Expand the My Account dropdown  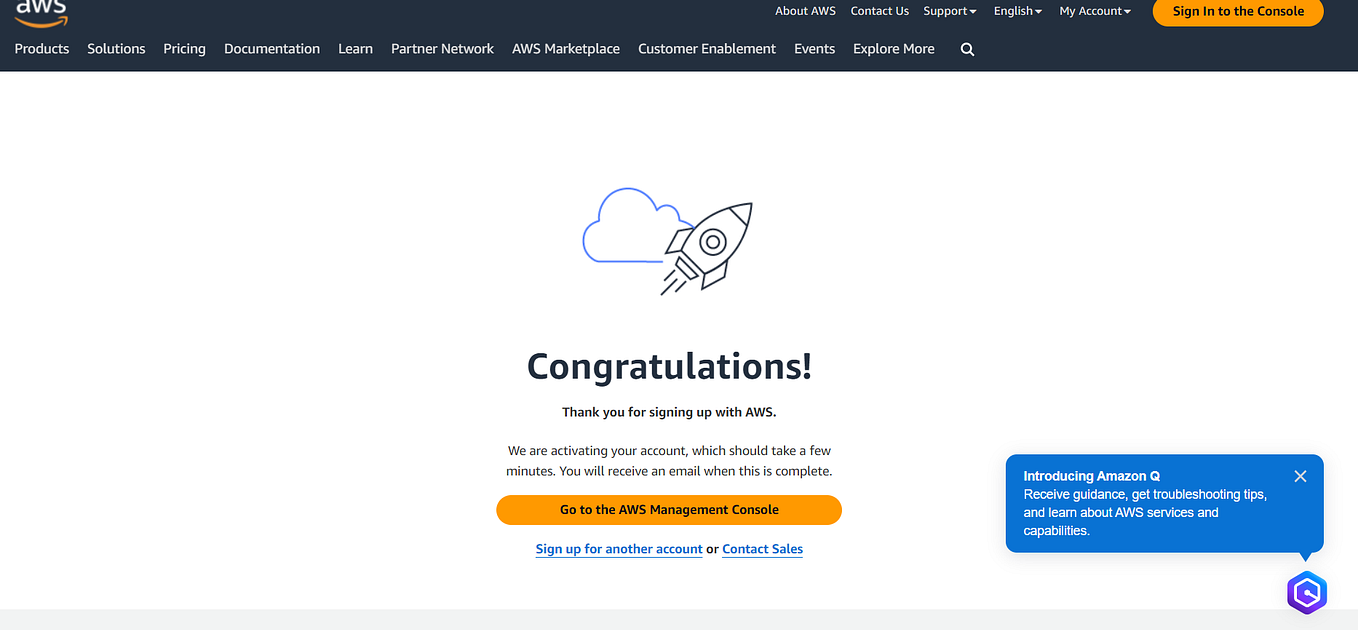pyautogui.click(x=1094, y=11)
